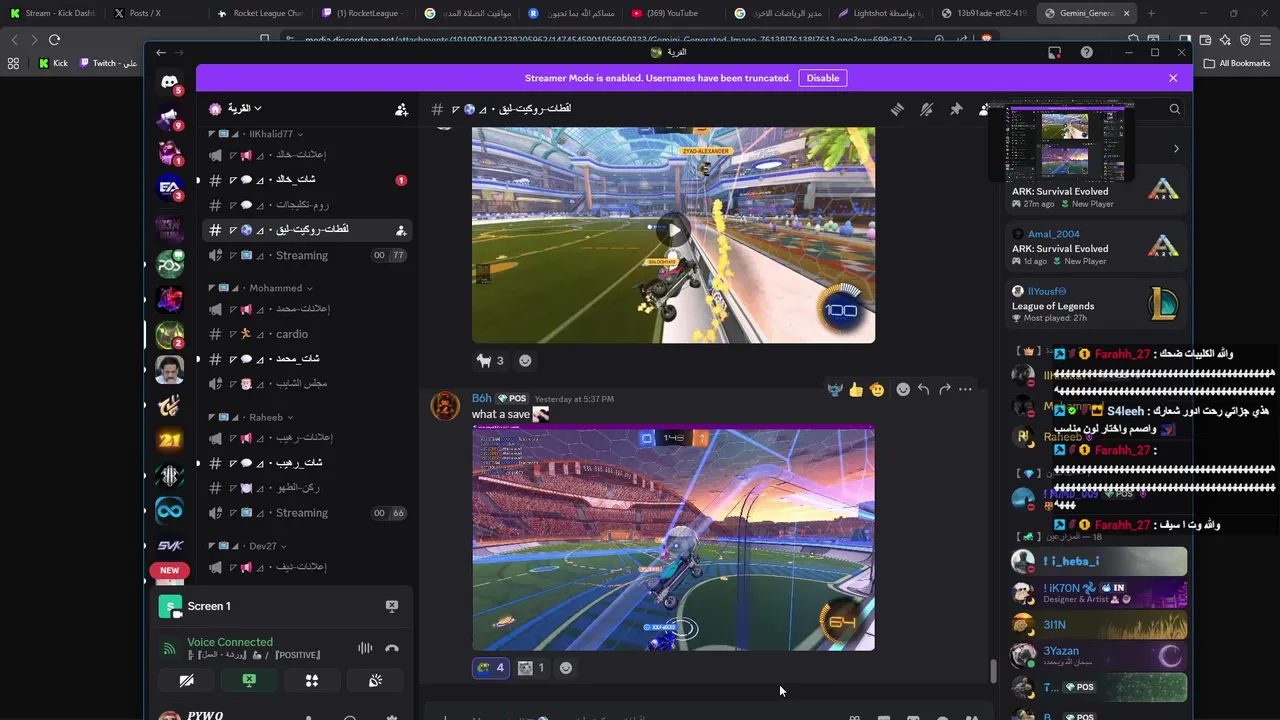Open the number 21 server icon
The image size is (1280, 720).
(170, 441)
